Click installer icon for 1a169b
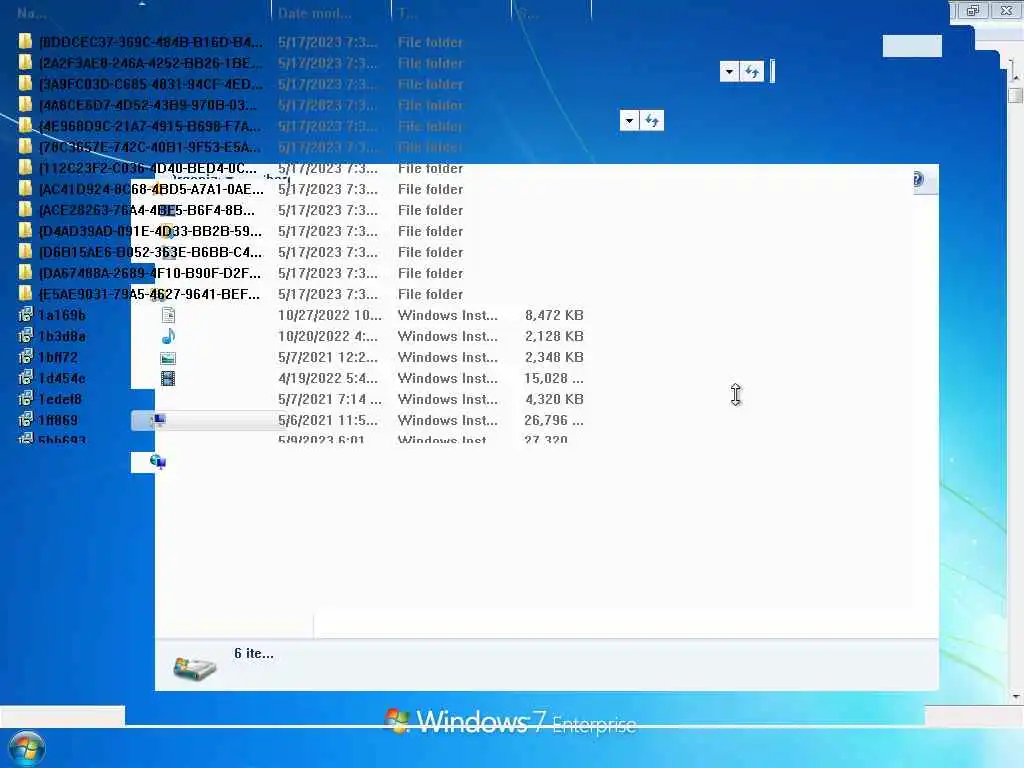 pos(25,315)
